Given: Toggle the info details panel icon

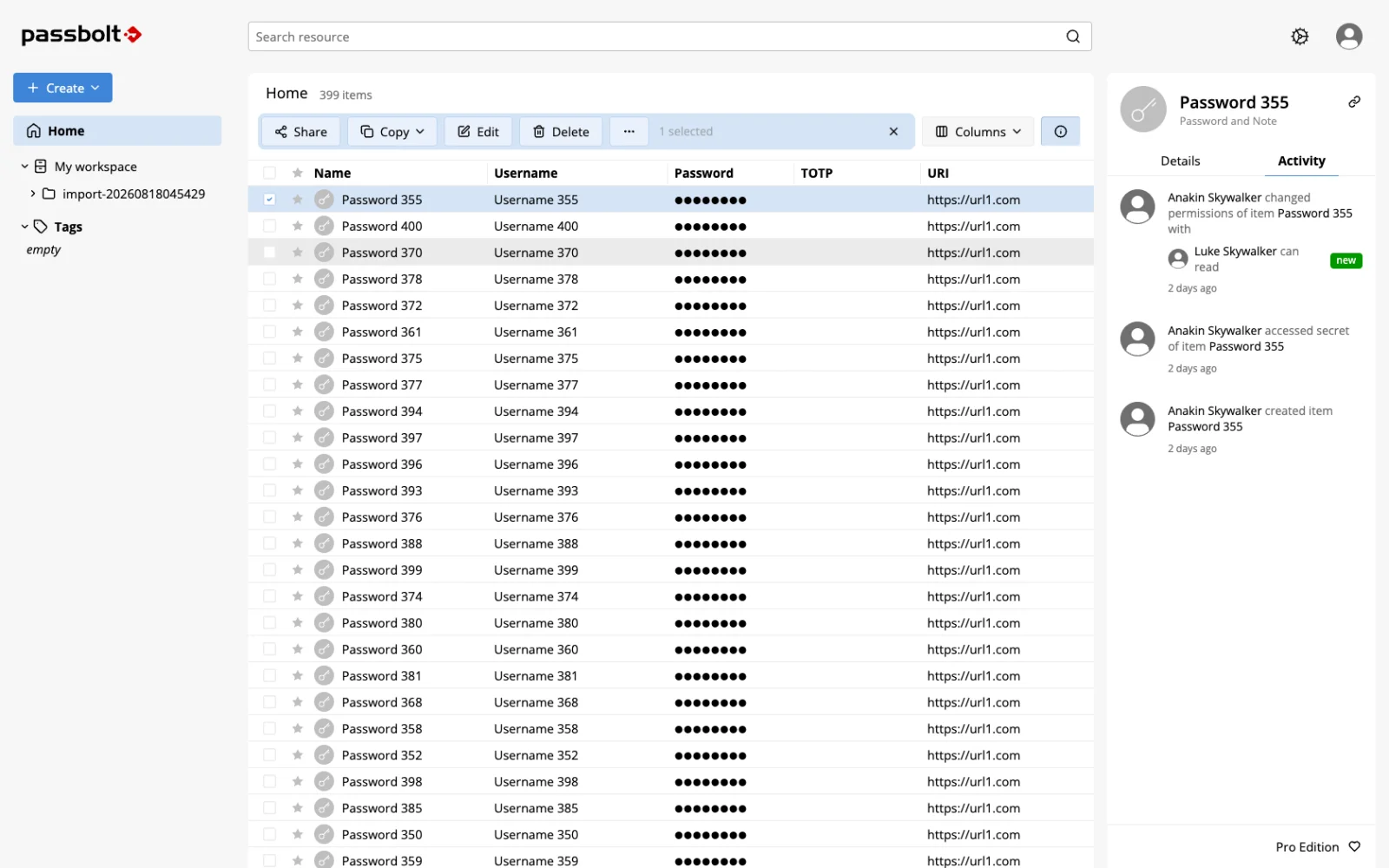Looking at the screenshot, I should tap(1060, 132).
